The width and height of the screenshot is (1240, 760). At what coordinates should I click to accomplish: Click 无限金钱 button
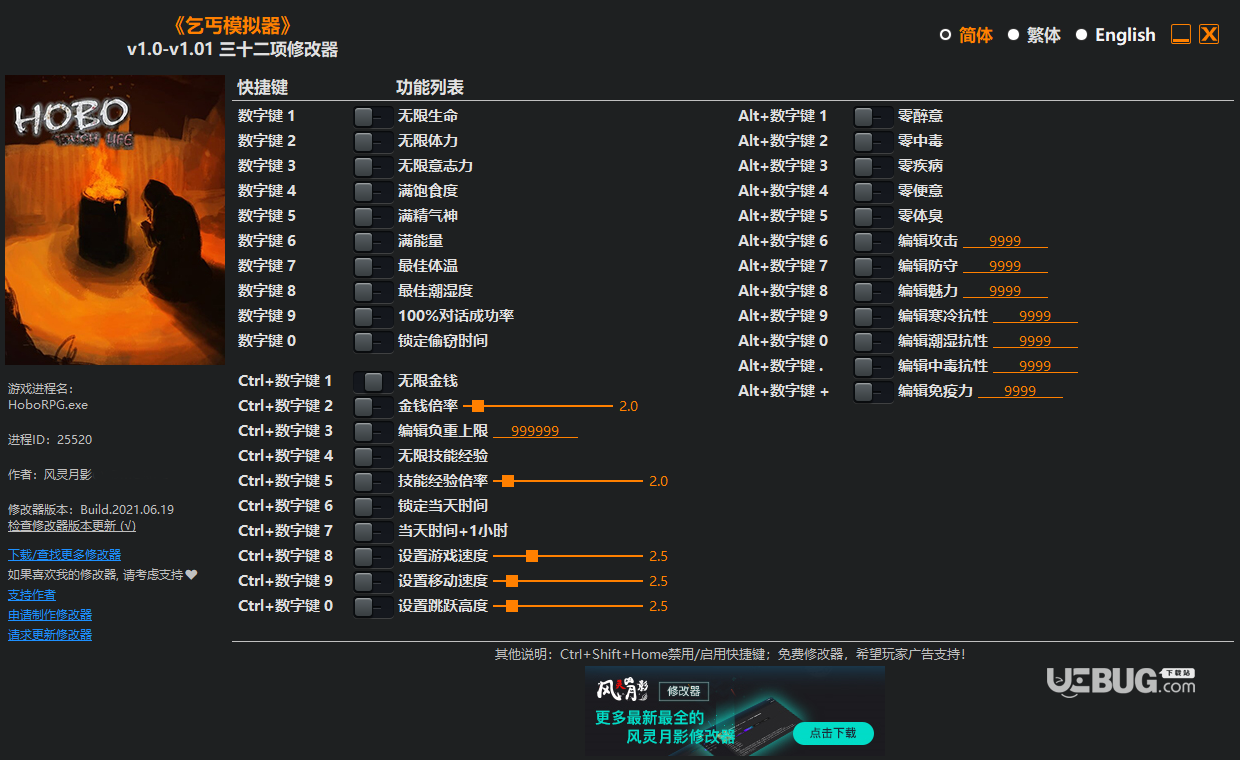tap(374, 381)
